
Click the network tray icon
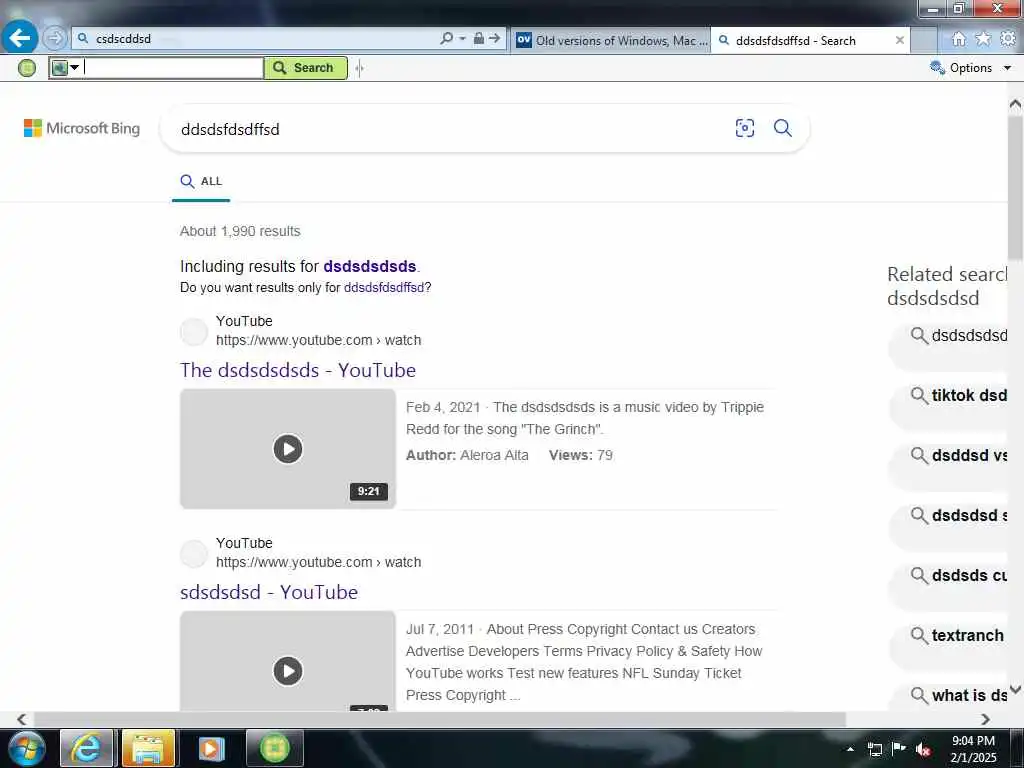coord(875,749)
